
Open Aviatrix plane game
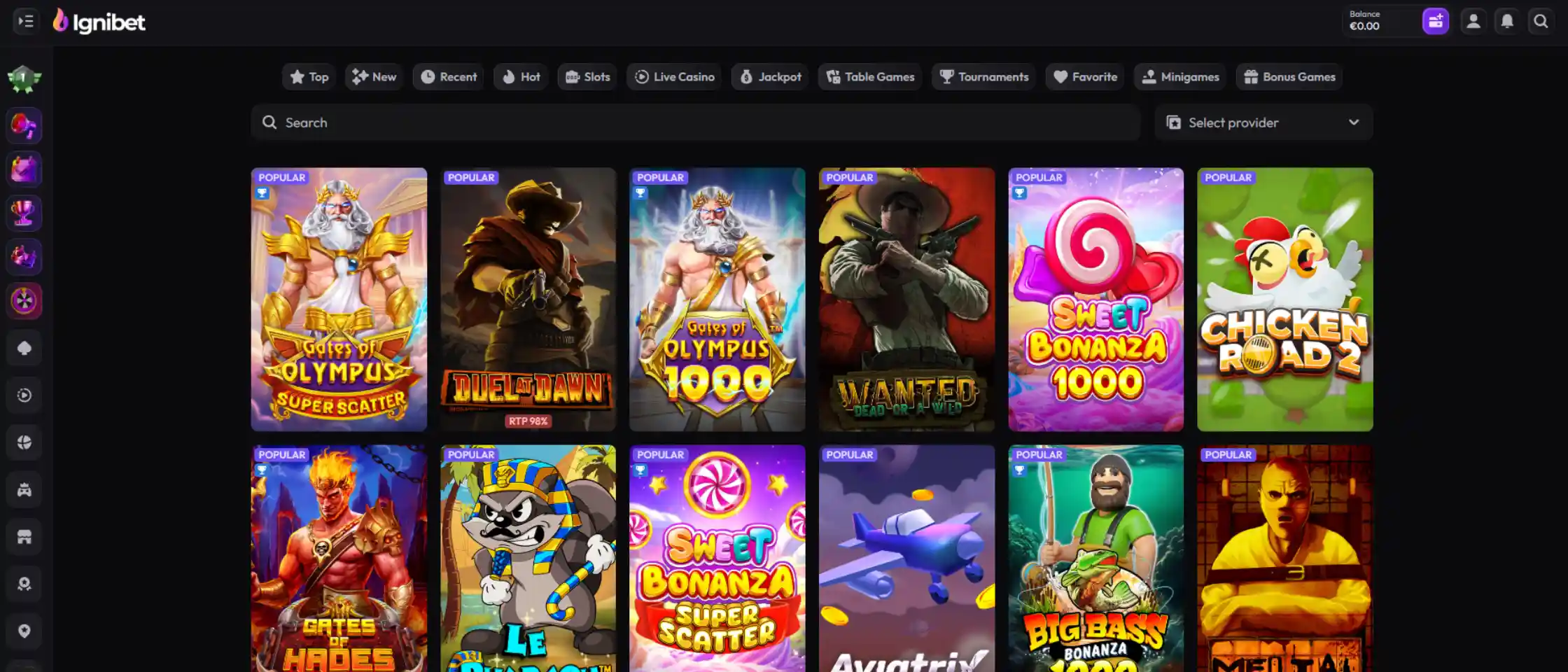pyautogui.click(x=906, y=559)
